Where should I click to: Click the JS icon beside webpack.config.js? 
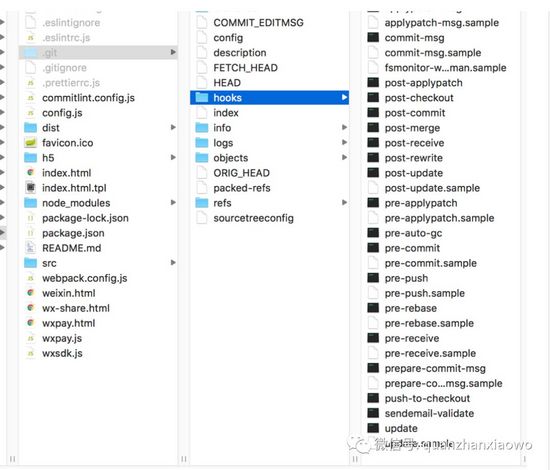pos(31,278)
